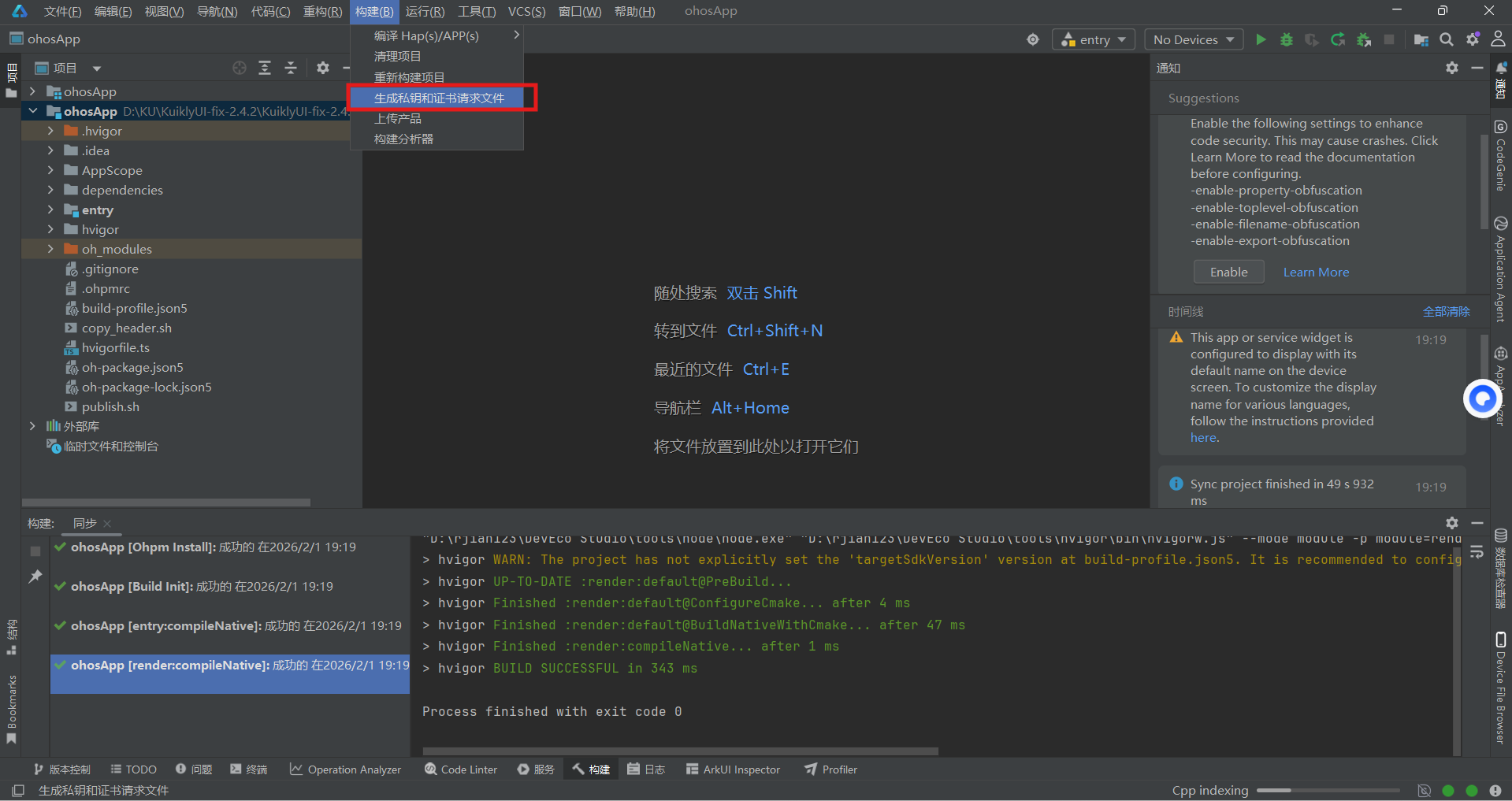Open Application Agent side panel
This screenshot has height=801, width=1512.
pyautogui.click(x=1501, y=269)
